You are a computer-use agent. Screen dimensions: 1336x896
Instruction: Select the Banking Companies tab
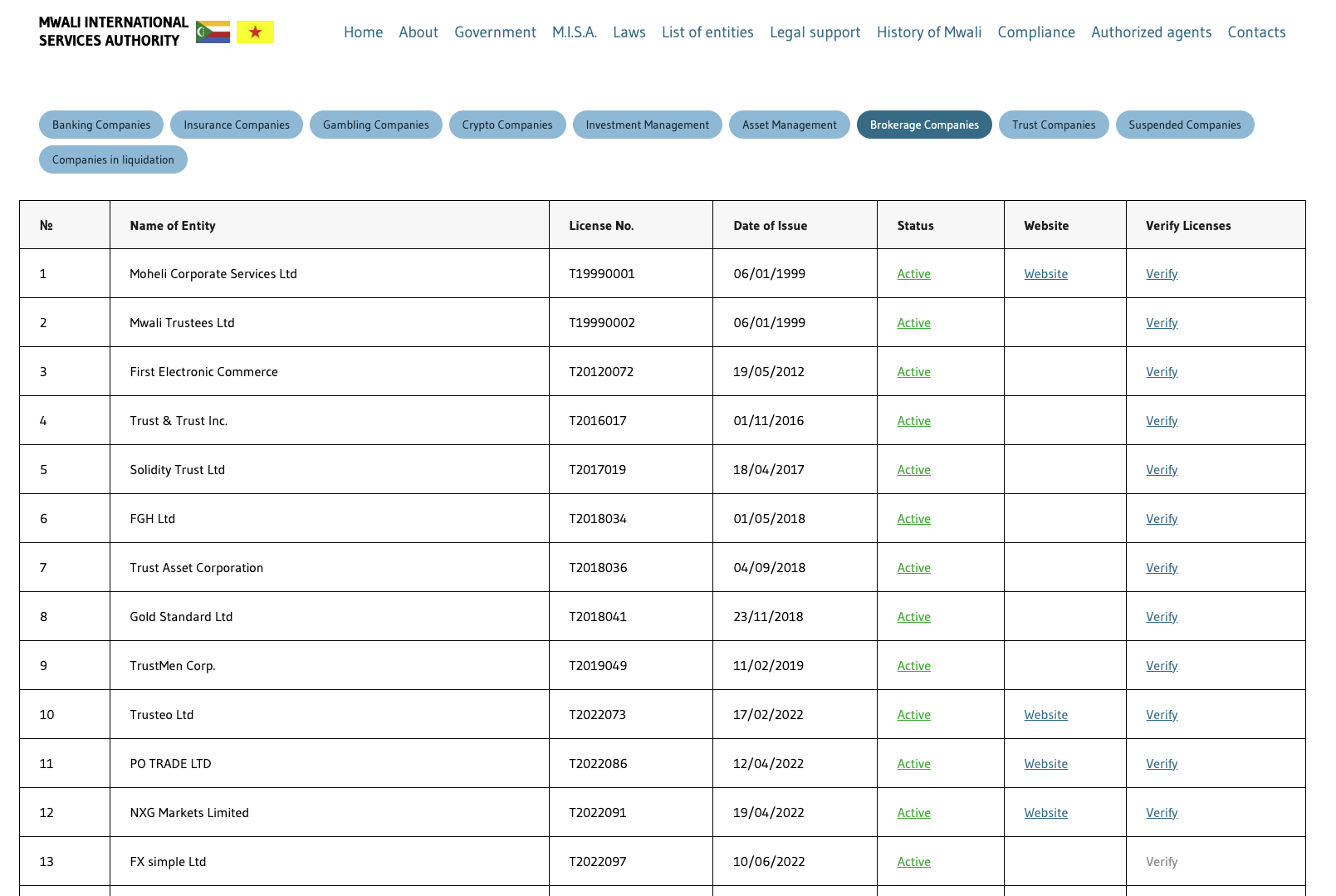(101, 125)
